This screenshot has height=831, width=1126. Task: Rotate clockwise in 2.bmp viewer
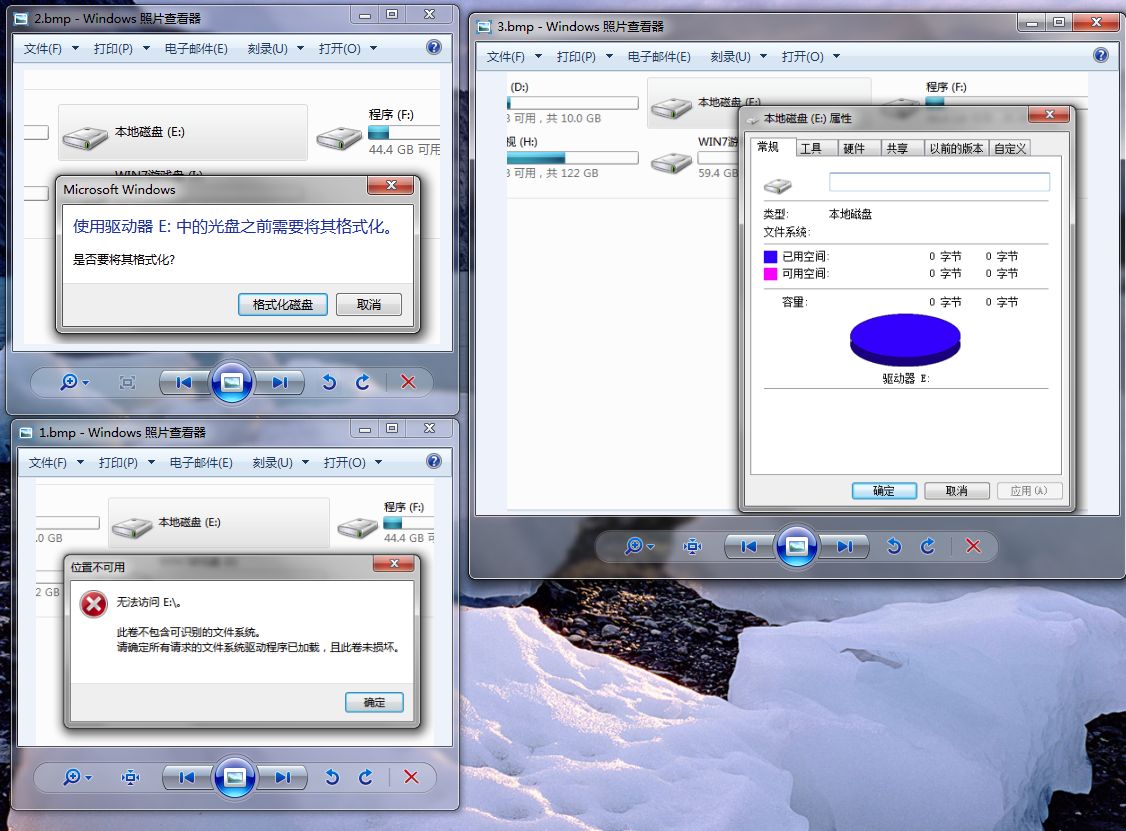click(x=363, y=382)
